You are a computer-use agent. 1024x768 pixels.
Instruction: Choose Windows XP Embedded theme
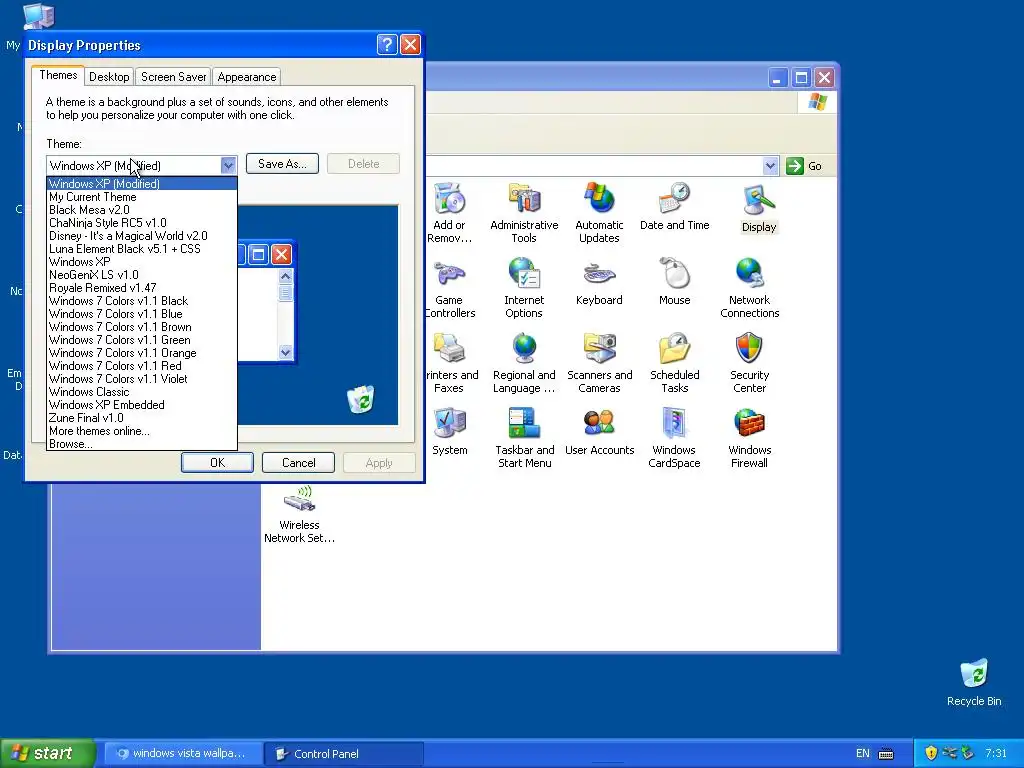tap(142, 405)
